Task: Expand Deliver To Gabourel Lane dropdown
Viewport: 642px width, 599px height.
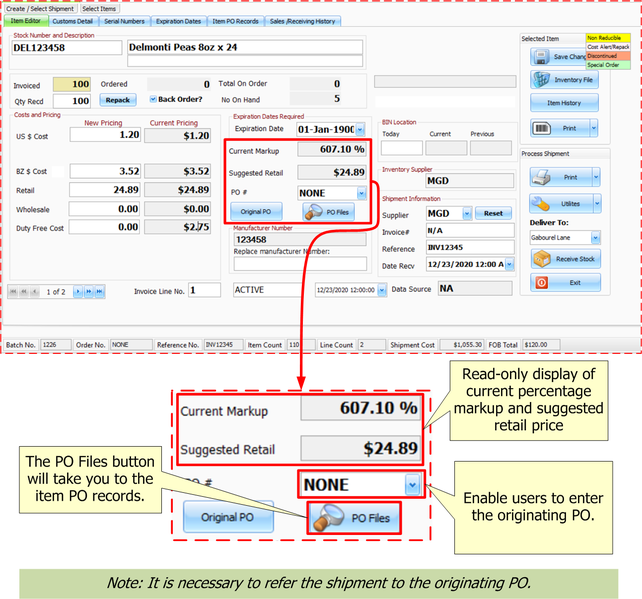Action: coord(596,237)
